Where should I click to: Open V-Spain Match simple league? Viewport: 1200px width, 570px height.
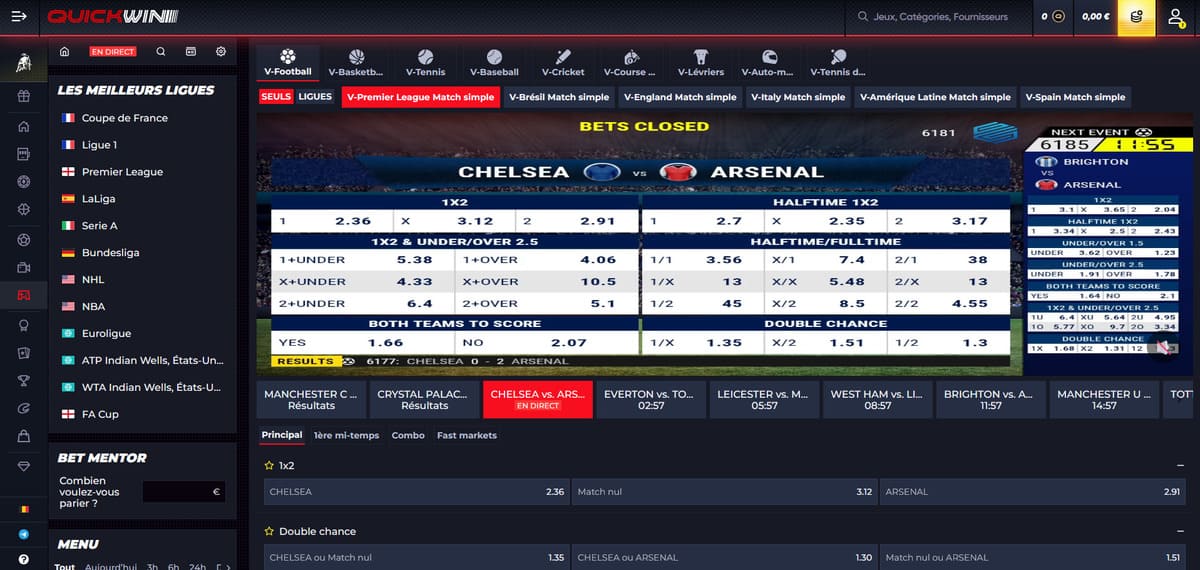(1077, 97)
